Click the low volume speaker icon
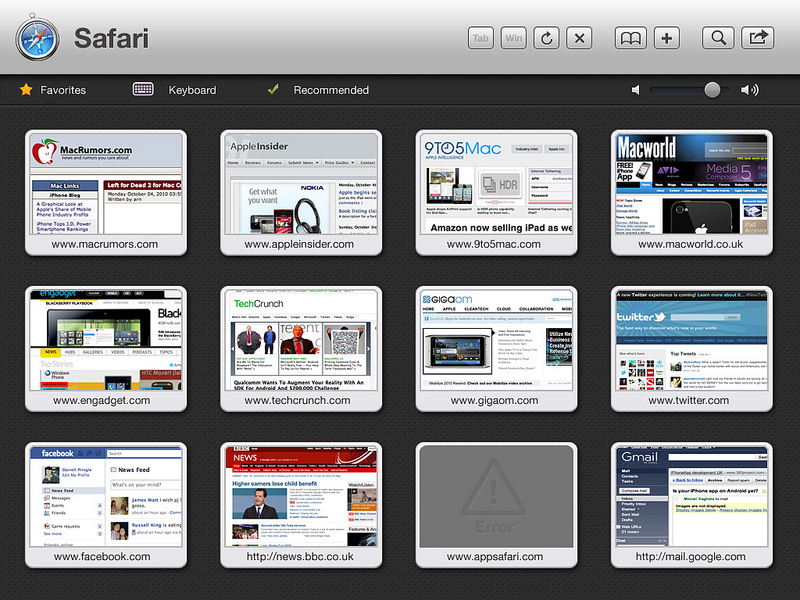The width and height of the screenshot is (800, 600). pyautogui.click(x=636, y=90)
